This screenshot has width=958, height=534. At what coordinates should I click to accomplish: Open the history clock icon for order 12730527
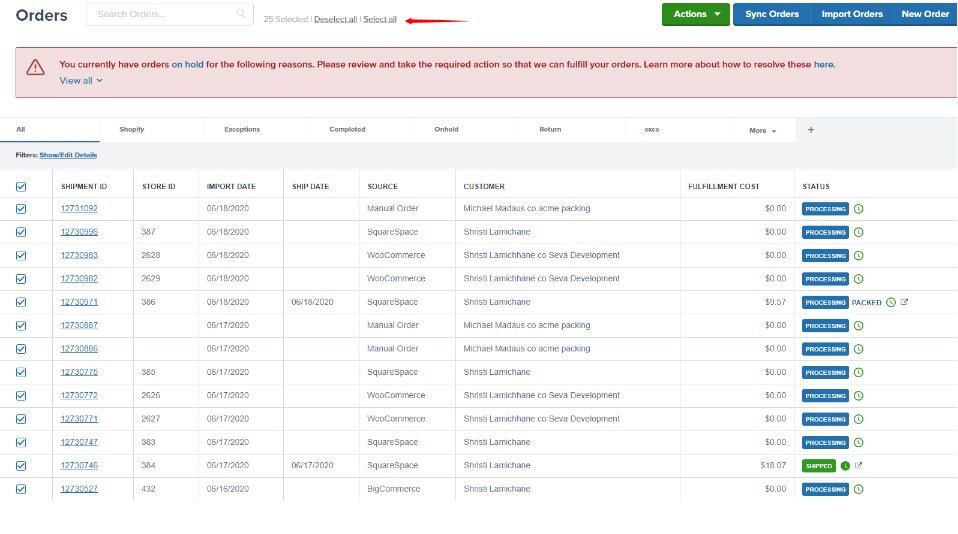[858, 489]
